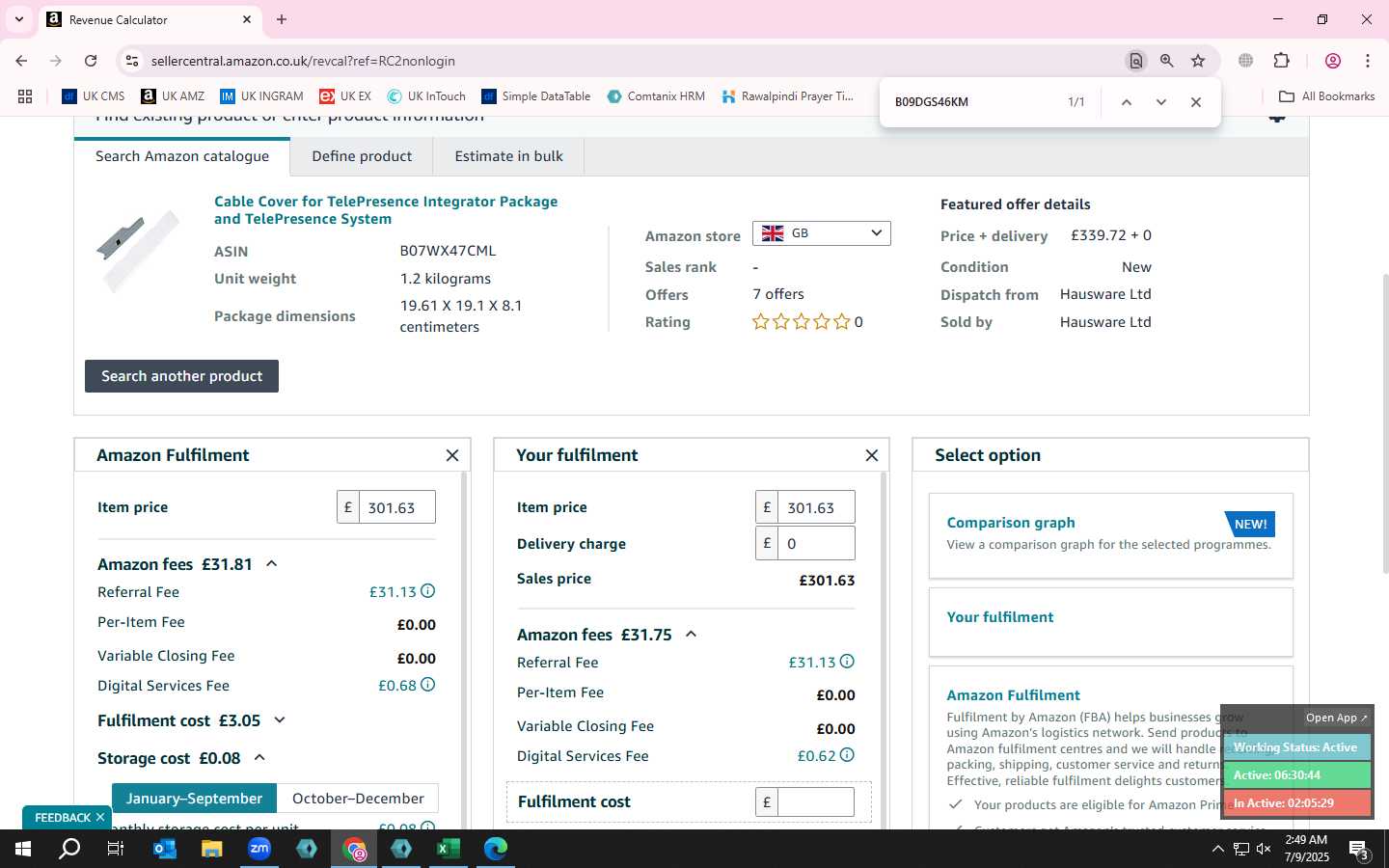Expand Fulfilment cost £3.05 section
The image size is (1389, 868).
280,720
